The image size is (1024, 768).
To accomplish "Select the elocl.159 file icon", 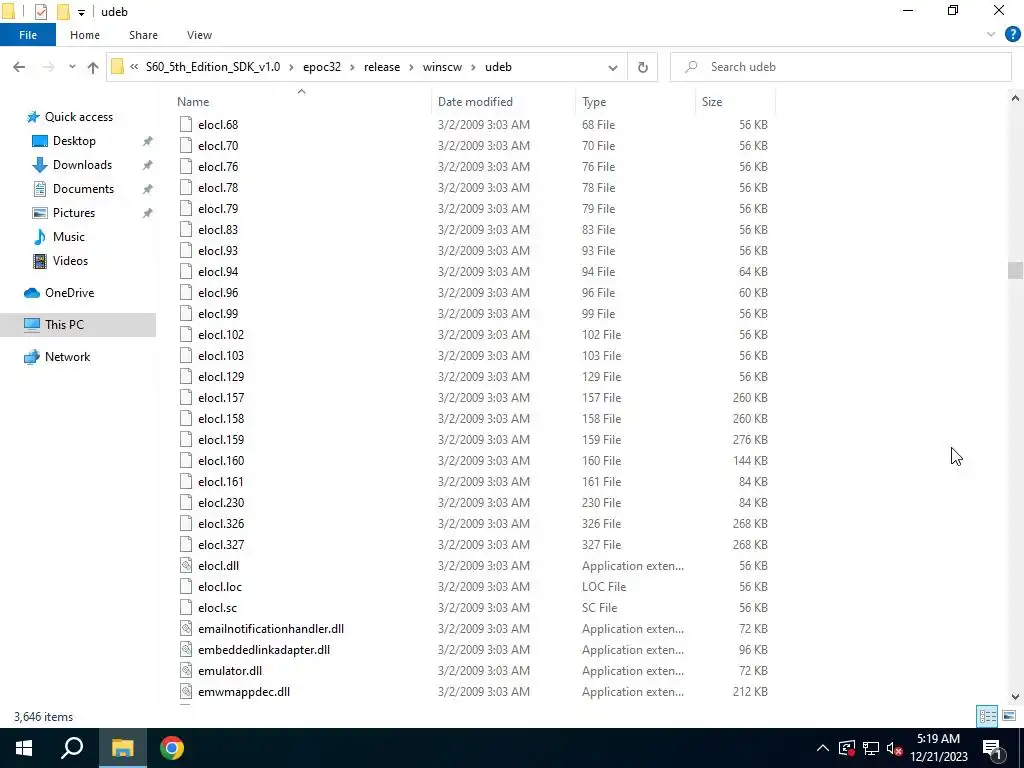I will pos(186,440).
